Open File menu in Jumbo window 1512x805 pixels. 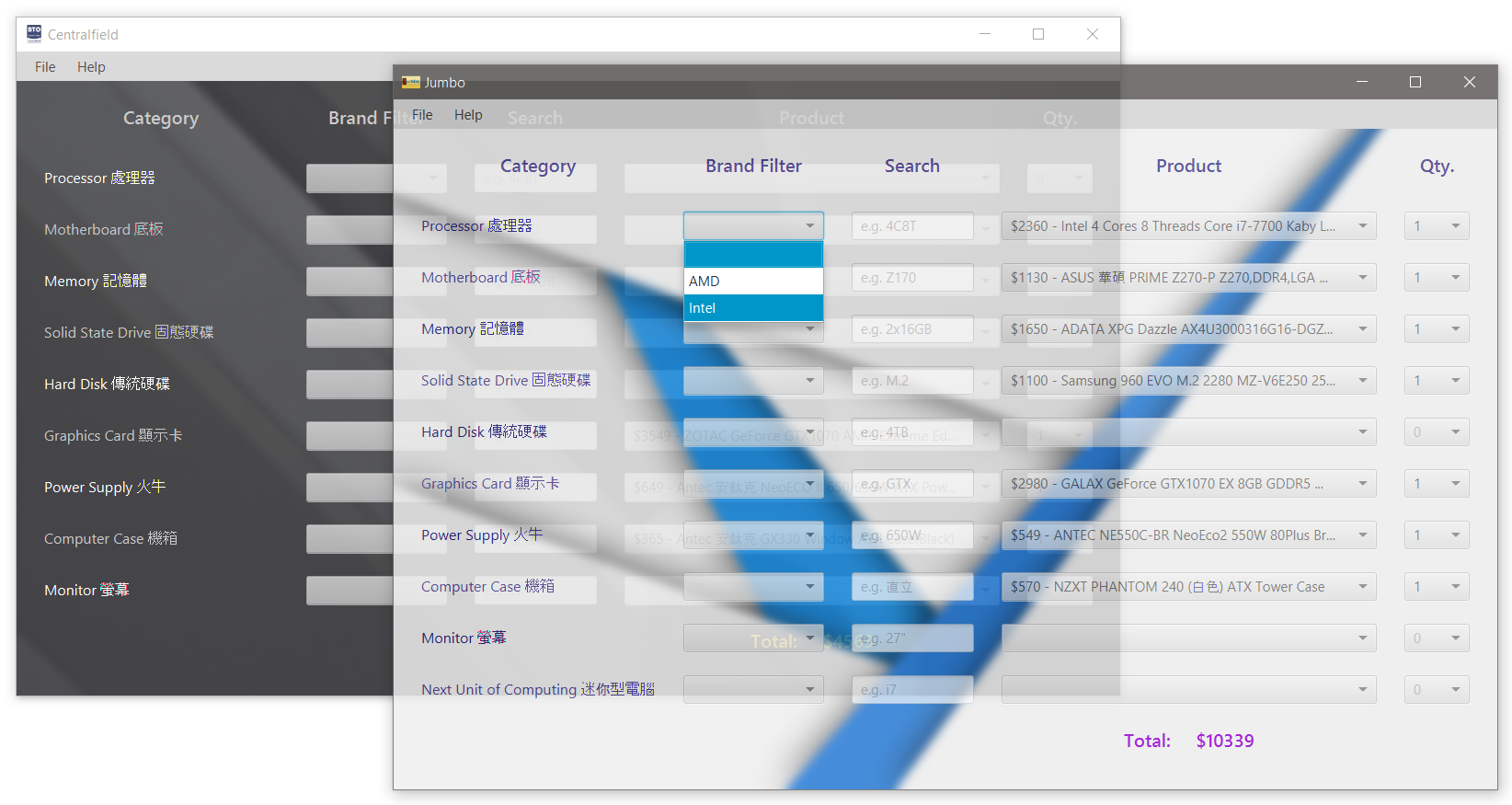tap(422, 115)
